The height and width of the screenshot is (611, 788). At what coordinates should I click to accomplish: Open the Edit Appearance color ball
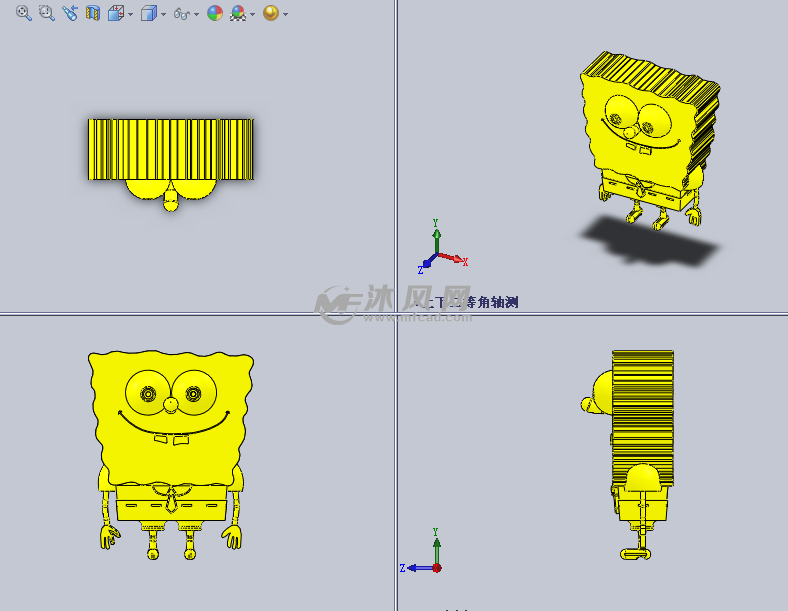click(x=215, y=13)
